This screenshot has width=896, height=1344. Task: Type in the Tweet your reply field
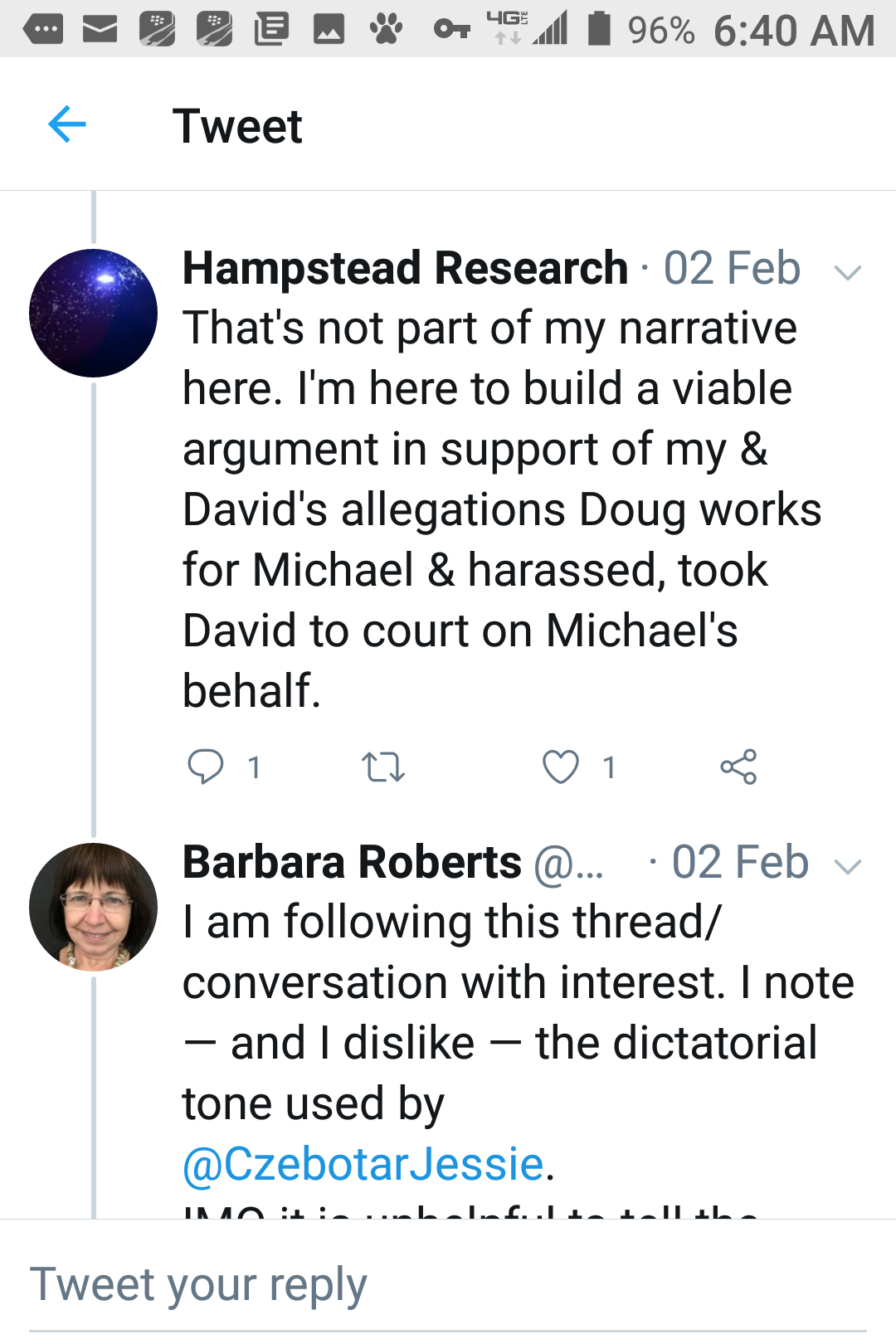[x=448, y=1284]
